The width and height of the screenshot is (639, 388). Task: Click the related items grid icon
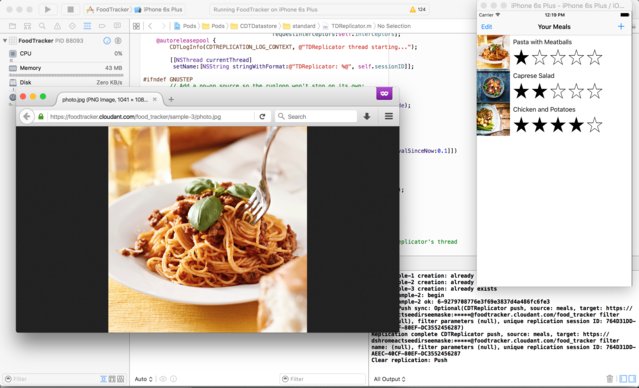pos(137,26)
